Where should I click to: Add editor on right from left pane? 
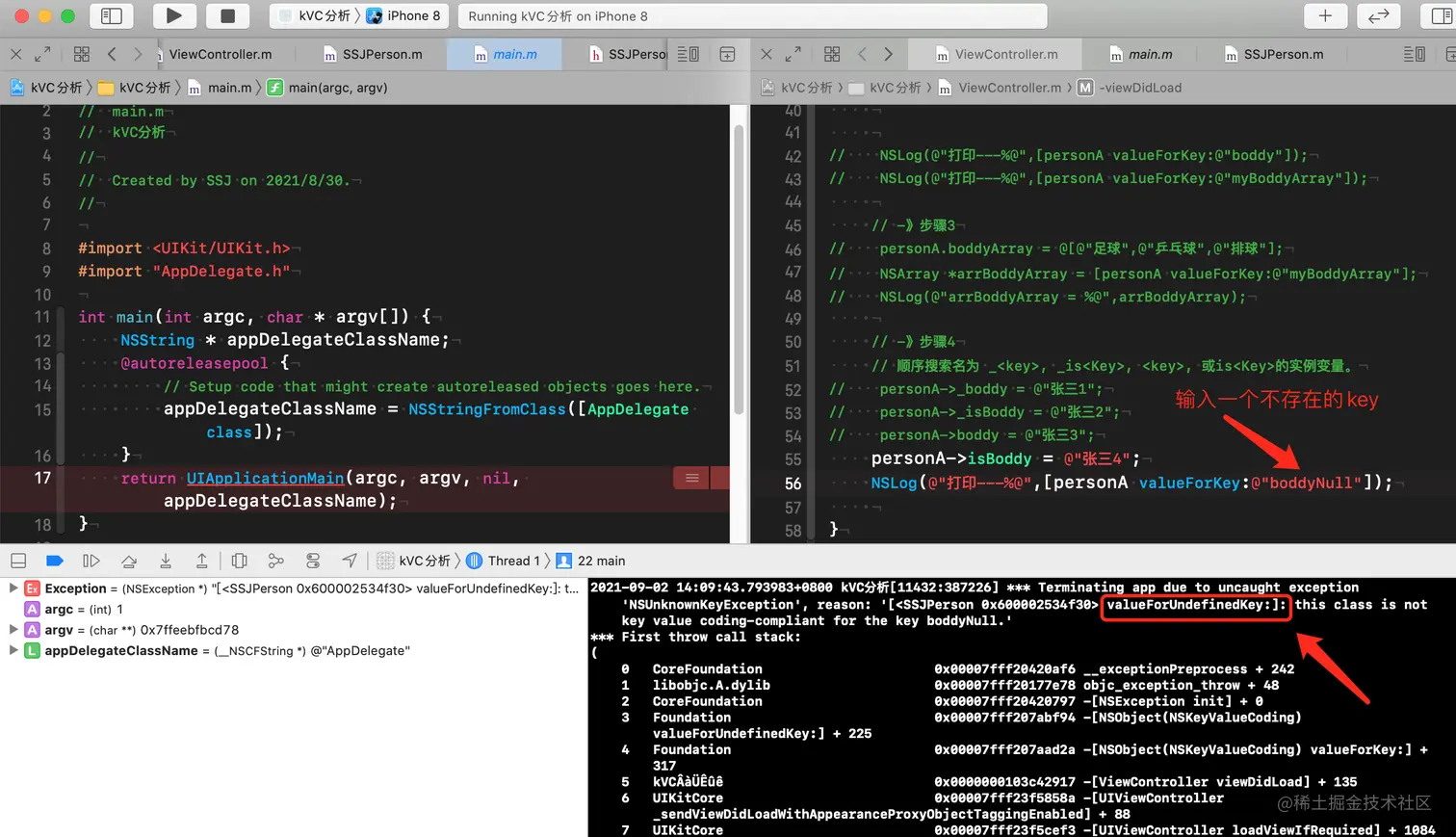coord(727,54)
